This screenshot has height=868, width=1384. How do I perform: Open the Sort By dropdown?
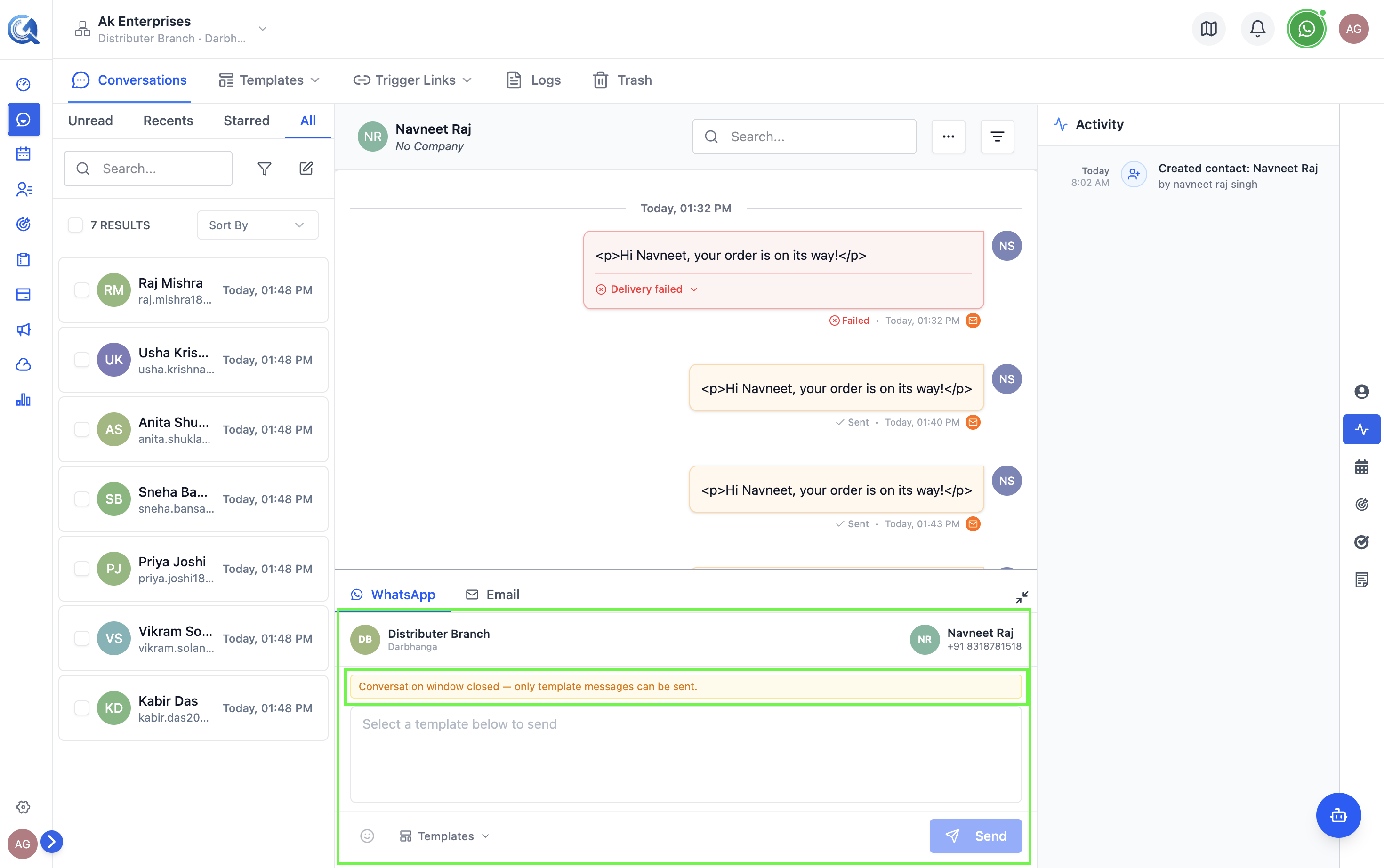click(257, 225)
